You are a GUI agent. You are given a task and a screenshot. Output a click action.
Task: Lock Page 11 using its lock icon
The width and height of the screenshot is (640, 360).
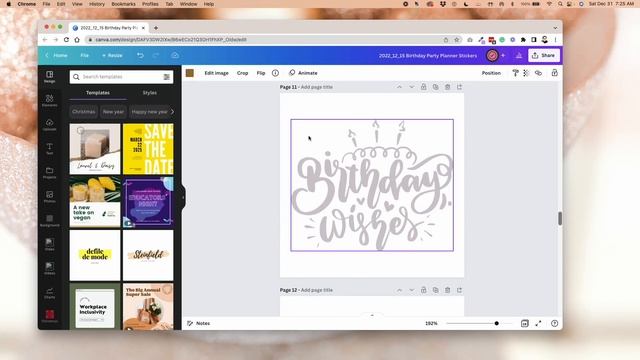coord(424,87)
